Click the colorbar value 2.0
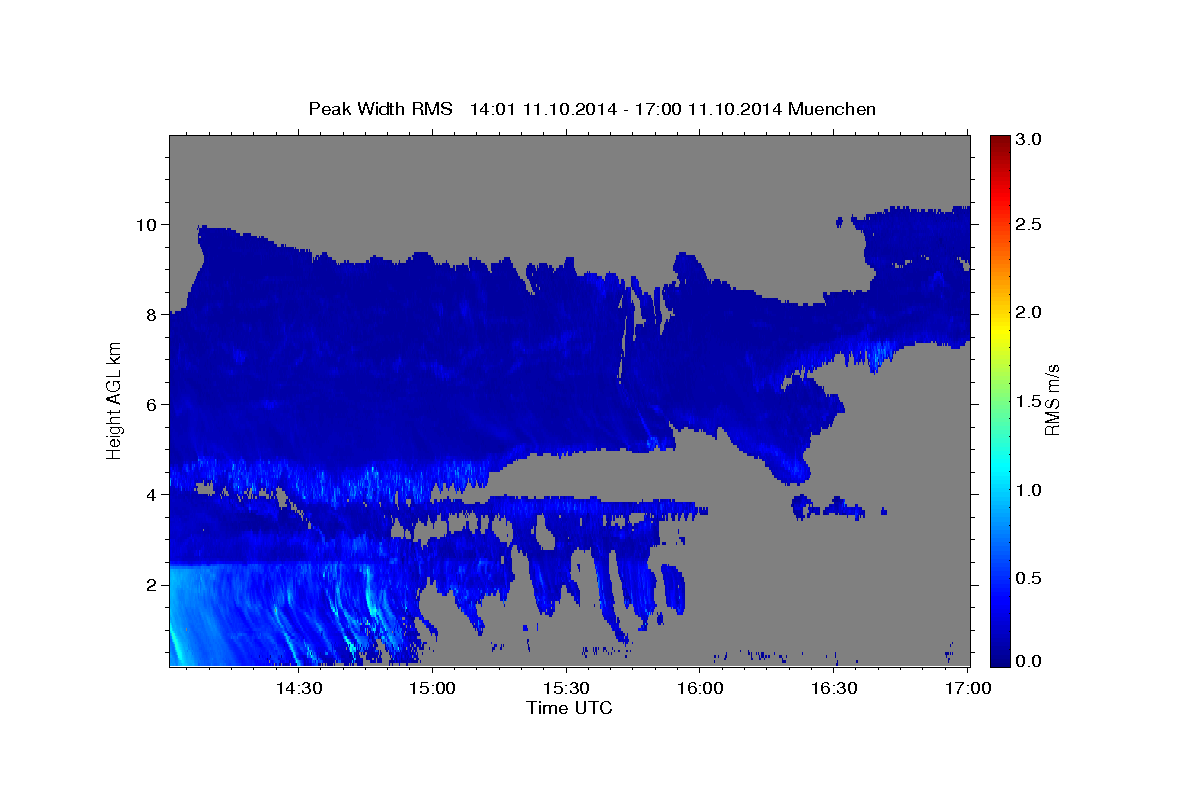The width and height of the screenshot is (1200, 800). (x=1029, y=312)
